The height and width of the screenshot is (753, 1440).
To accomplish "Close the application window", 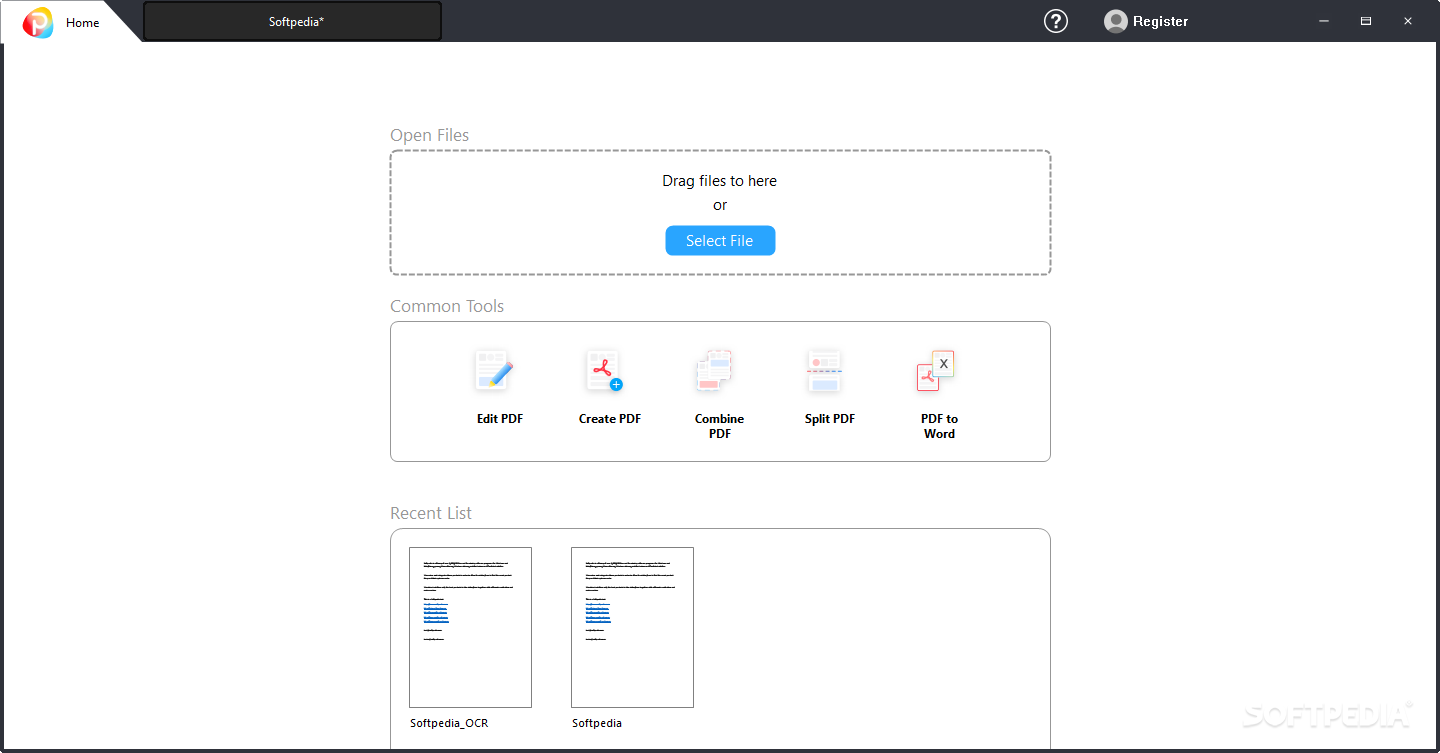I will click(1408, 21).
